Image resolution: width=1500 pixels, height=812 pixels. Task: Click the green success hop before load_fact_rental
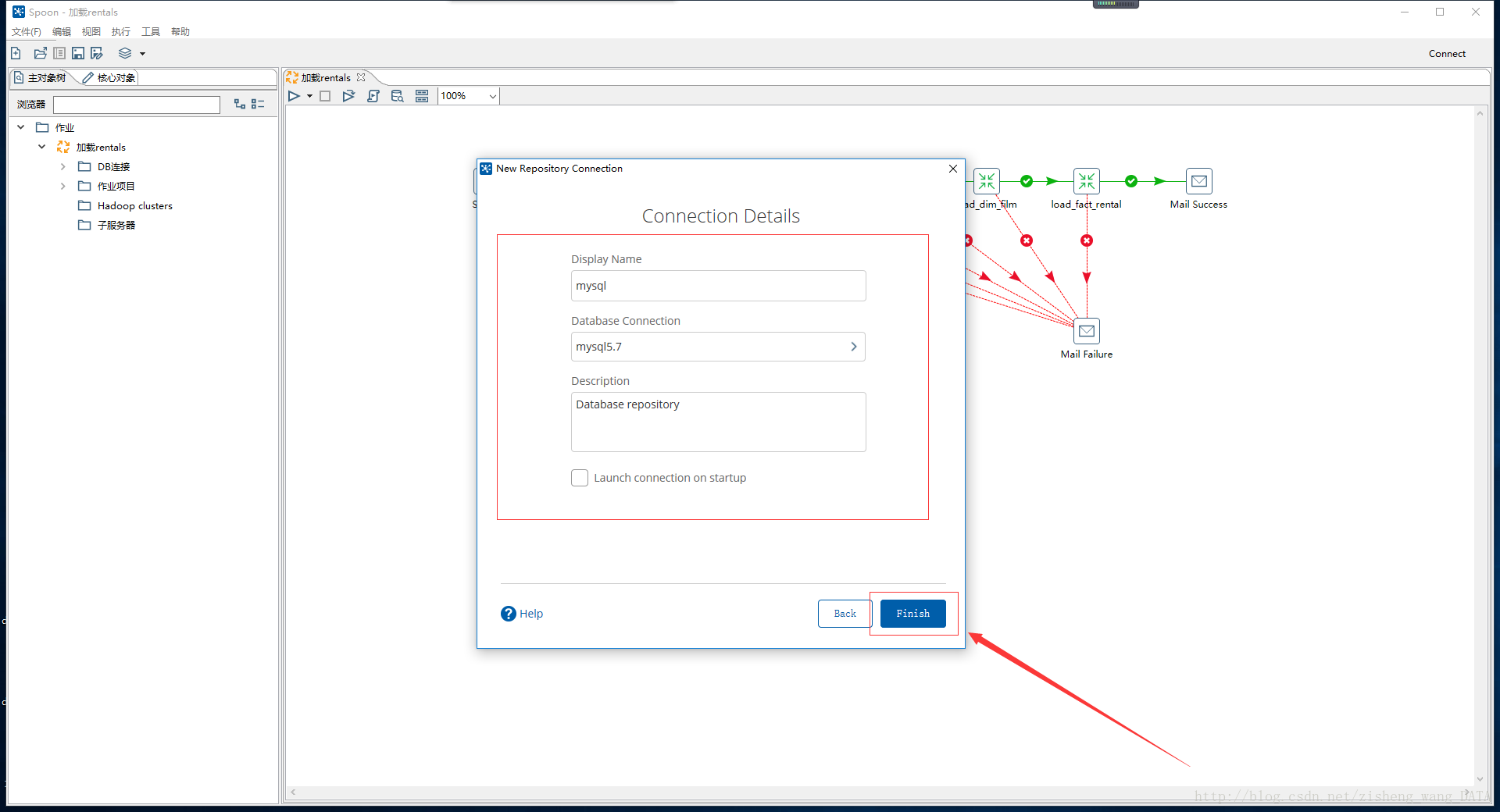[x=1027, y=181]
